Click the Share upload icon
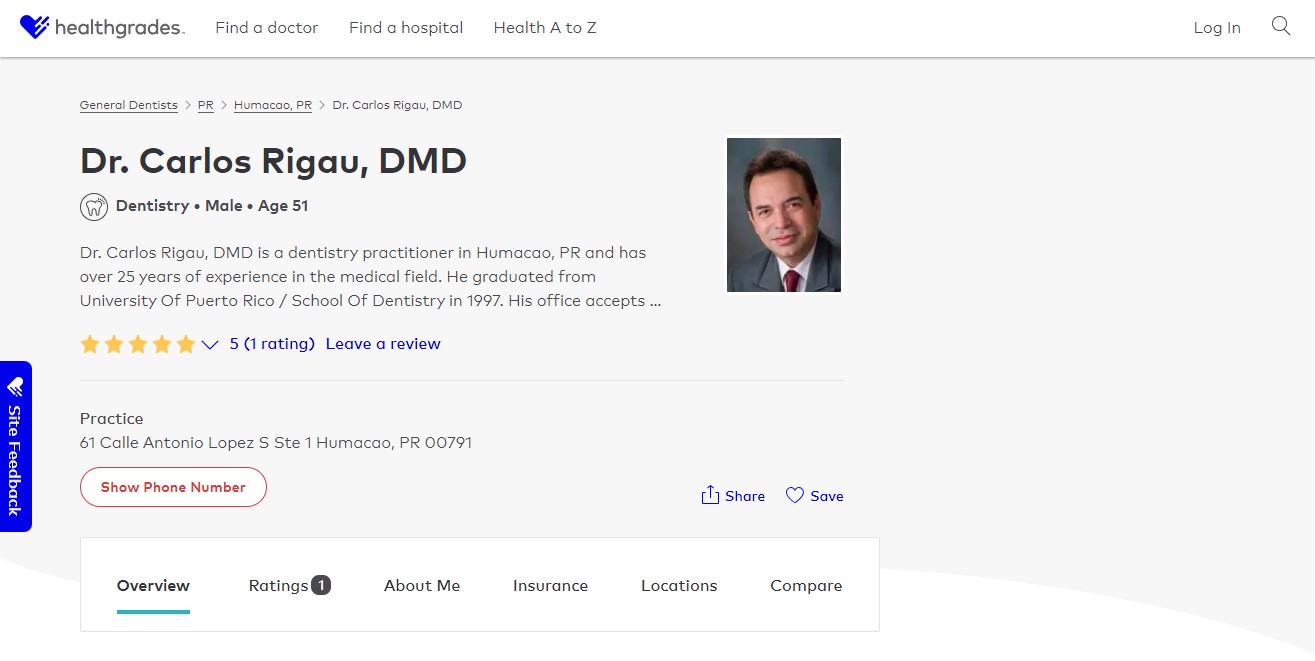 [710, 495]
